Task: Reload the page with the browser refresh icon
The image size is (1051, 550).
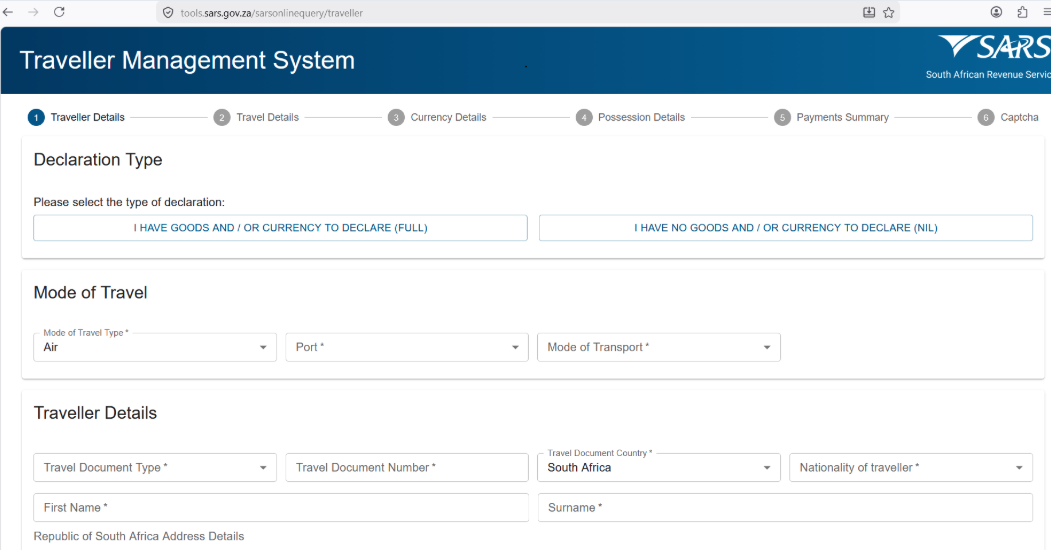Action: (59, 12)
